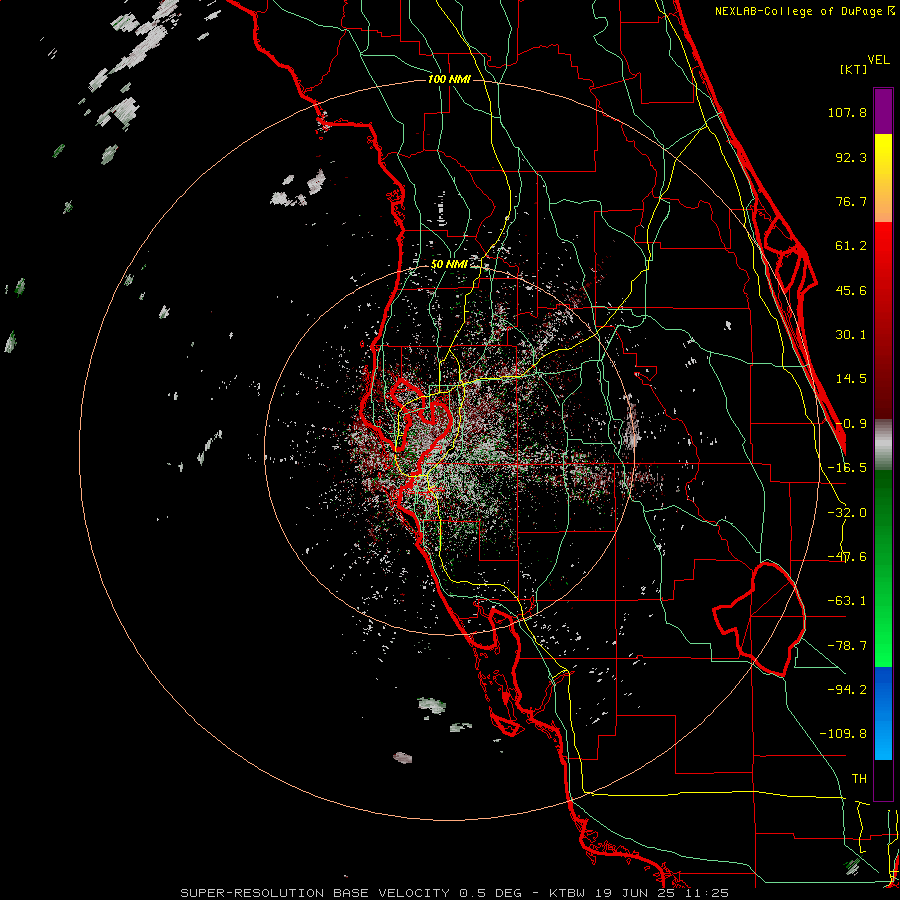Click the red segment of the color bar
Viewport: 900px width, 900px height.
pos(883,320)
